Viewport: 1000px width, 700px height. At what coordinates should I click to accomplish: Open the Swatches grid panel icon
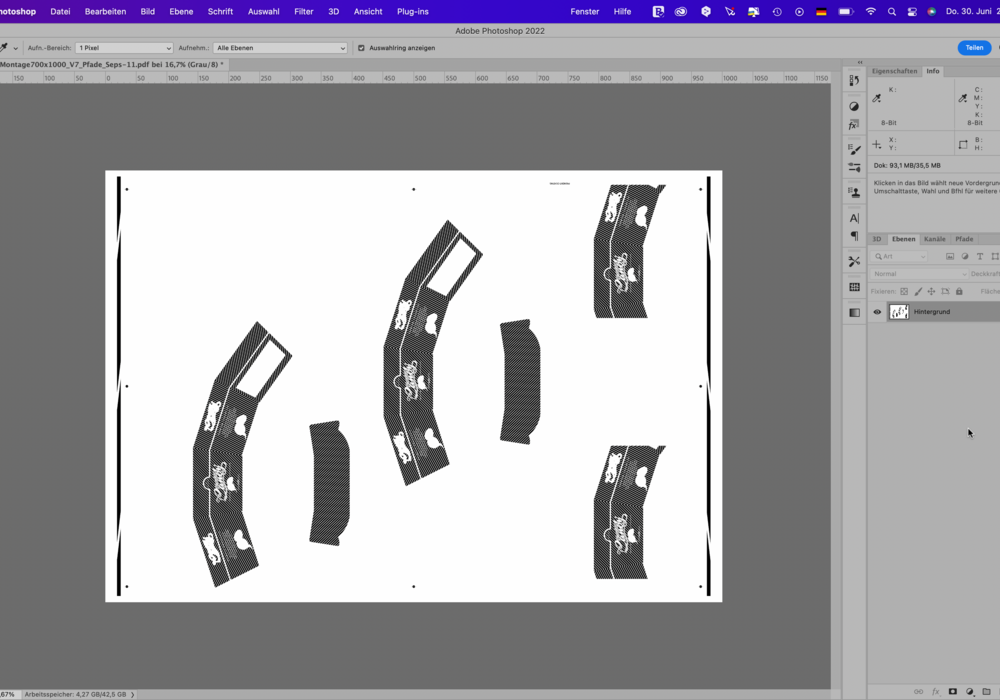(854, 287)
